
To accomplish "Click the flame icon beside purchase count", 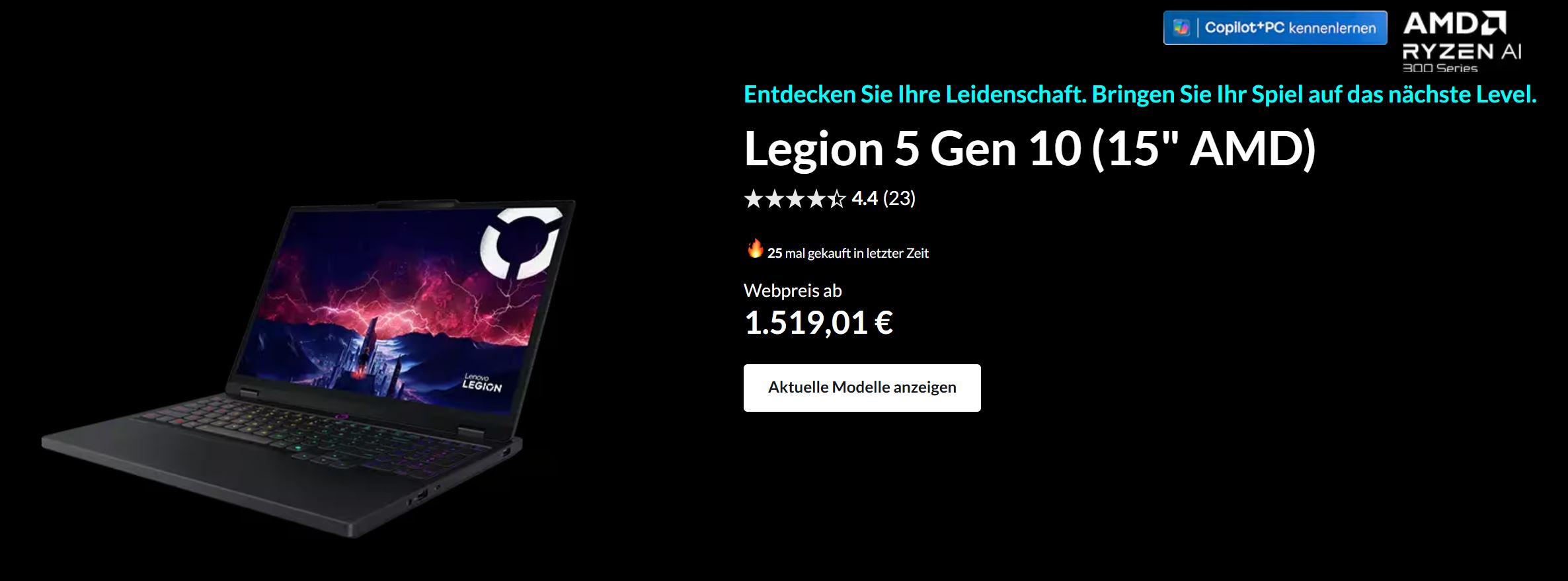I will coord(755,249).
